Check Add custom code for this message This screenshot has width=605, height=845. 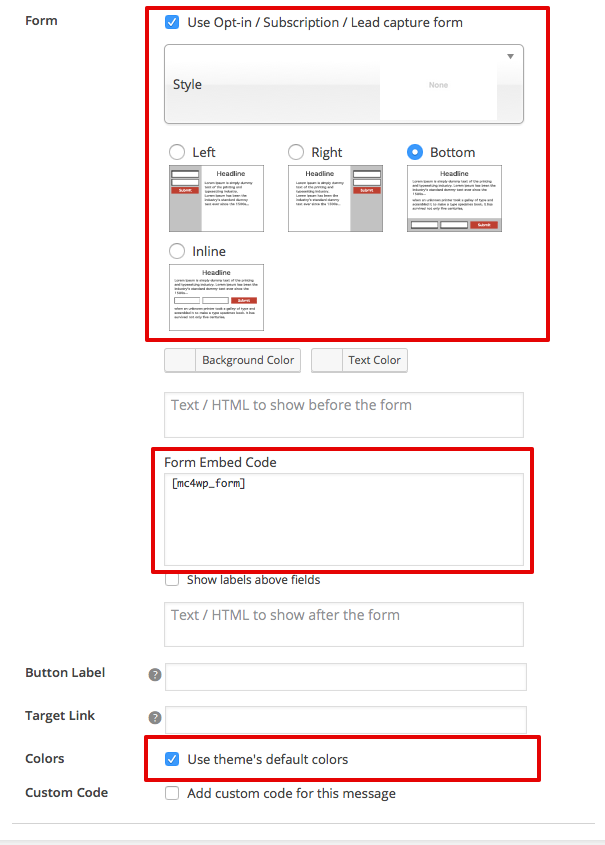172,793
